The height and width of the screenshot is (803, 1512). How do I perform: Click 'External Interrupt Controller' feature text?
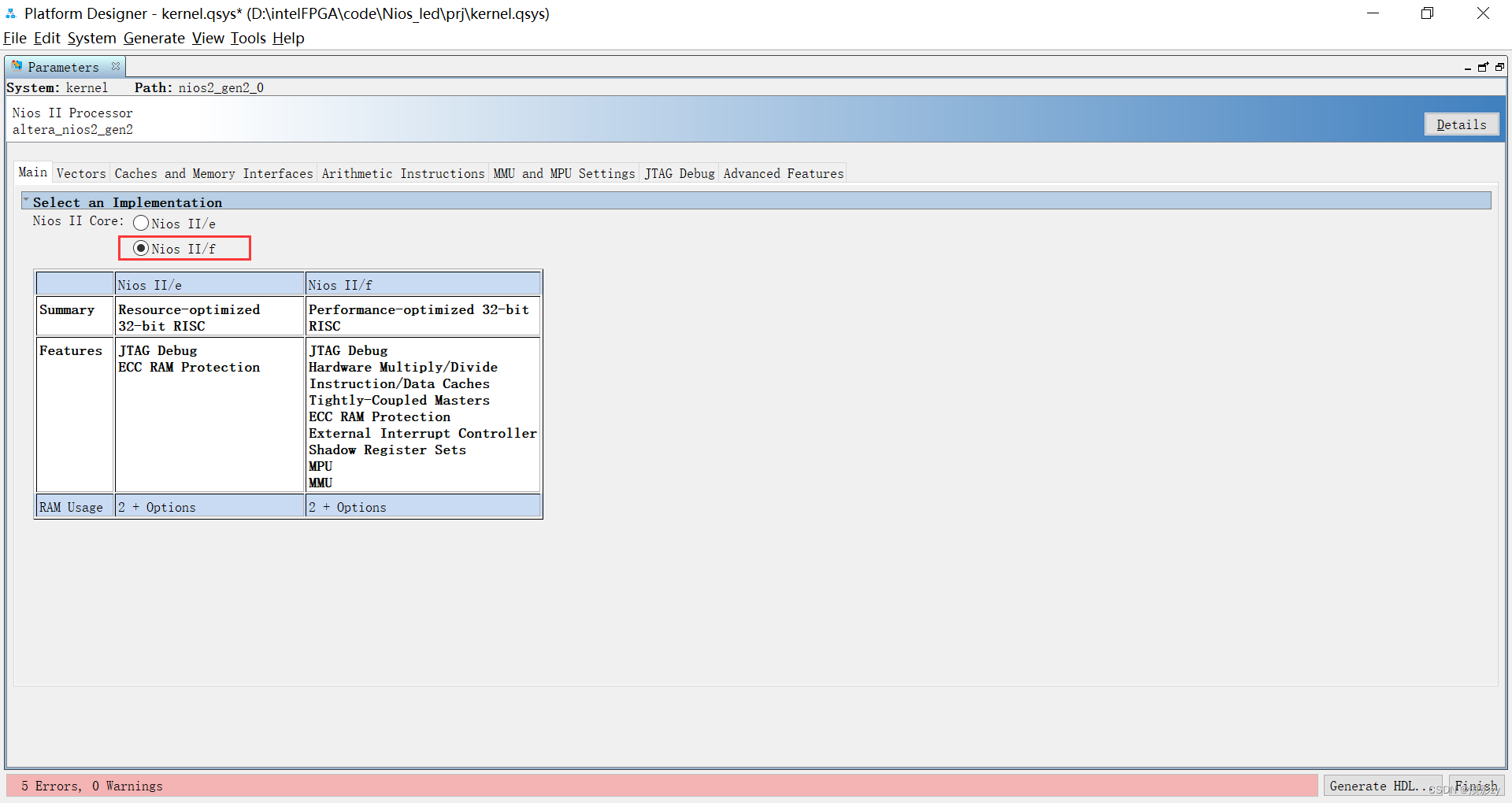pos(423,434)
